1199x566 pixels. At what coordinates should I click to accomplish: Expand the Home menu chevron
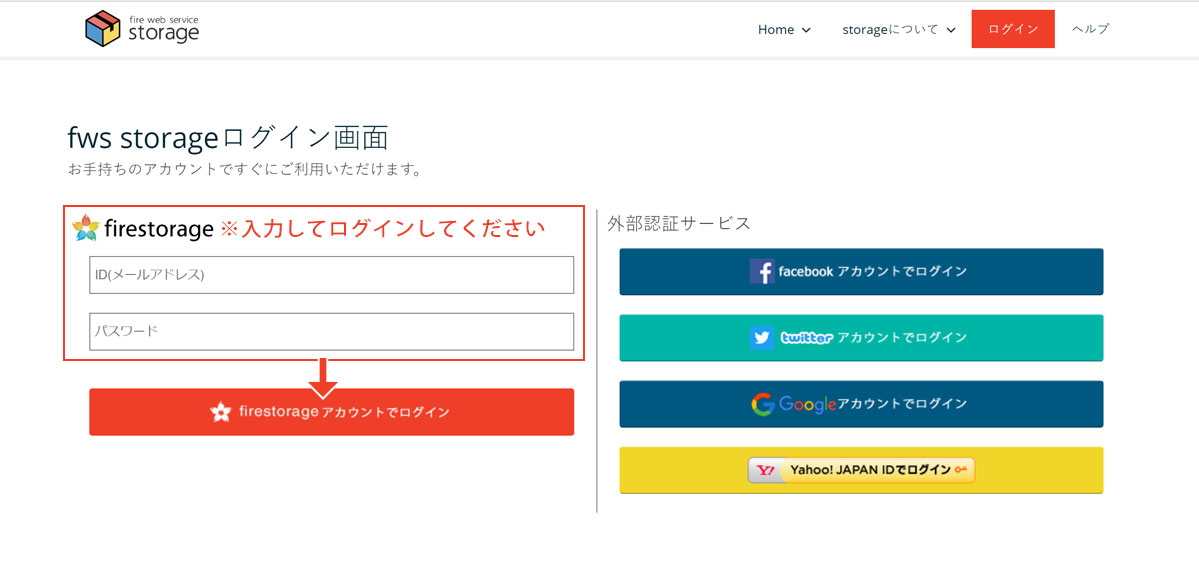806,30
